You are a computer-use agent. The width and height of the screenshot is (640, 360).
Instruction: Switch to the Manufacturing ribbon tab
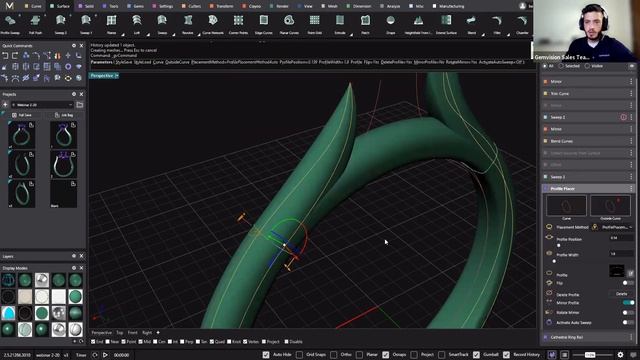(x=448, y=6)
